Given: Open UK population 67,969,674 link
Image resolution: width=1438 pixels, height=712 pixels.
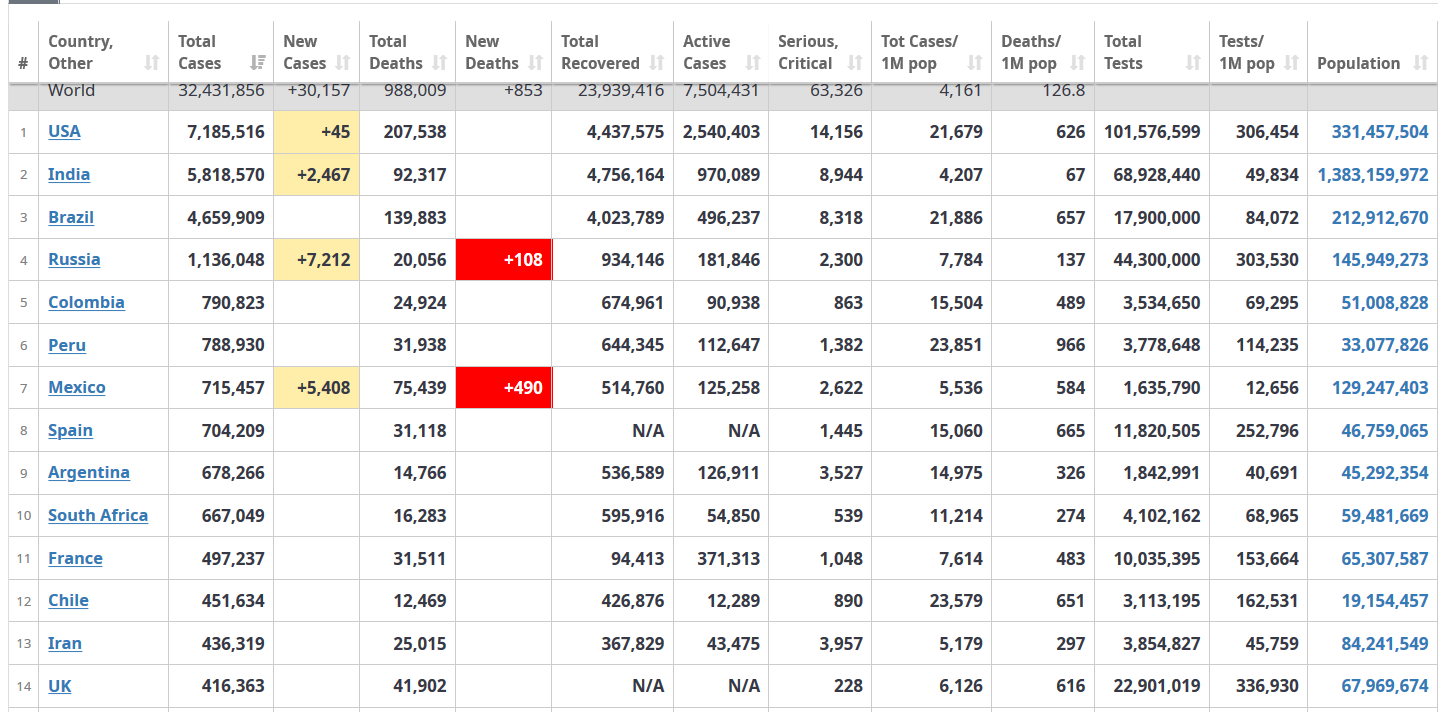Looking at the screenshot, I should [1385, 686].
